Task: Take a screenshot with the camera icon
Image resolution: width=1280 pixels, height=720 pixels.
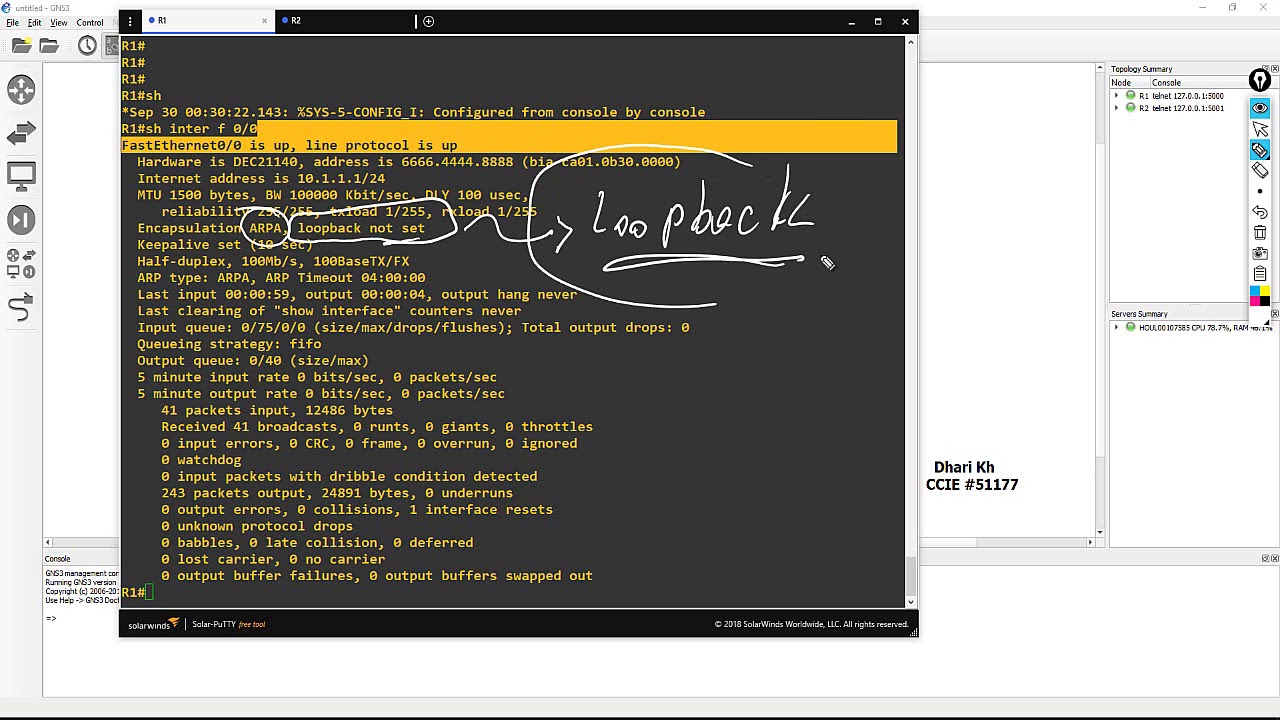Action: (1260, 253)
